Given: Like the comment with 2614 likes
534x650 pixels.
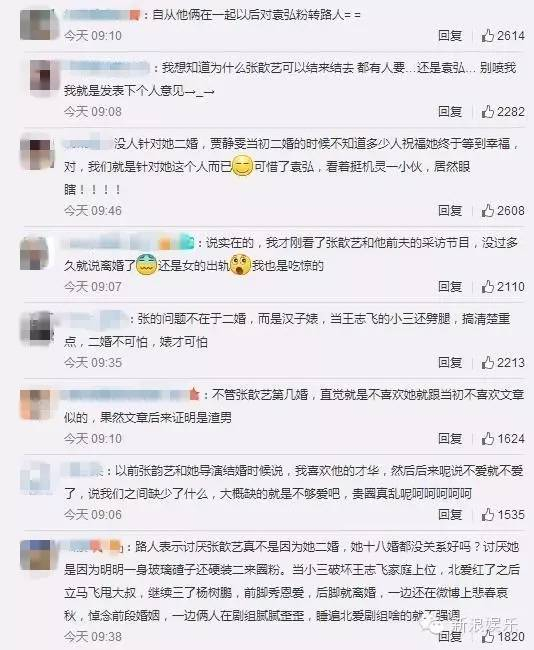Looking at the screenshot, I should [x=488, y=36].
